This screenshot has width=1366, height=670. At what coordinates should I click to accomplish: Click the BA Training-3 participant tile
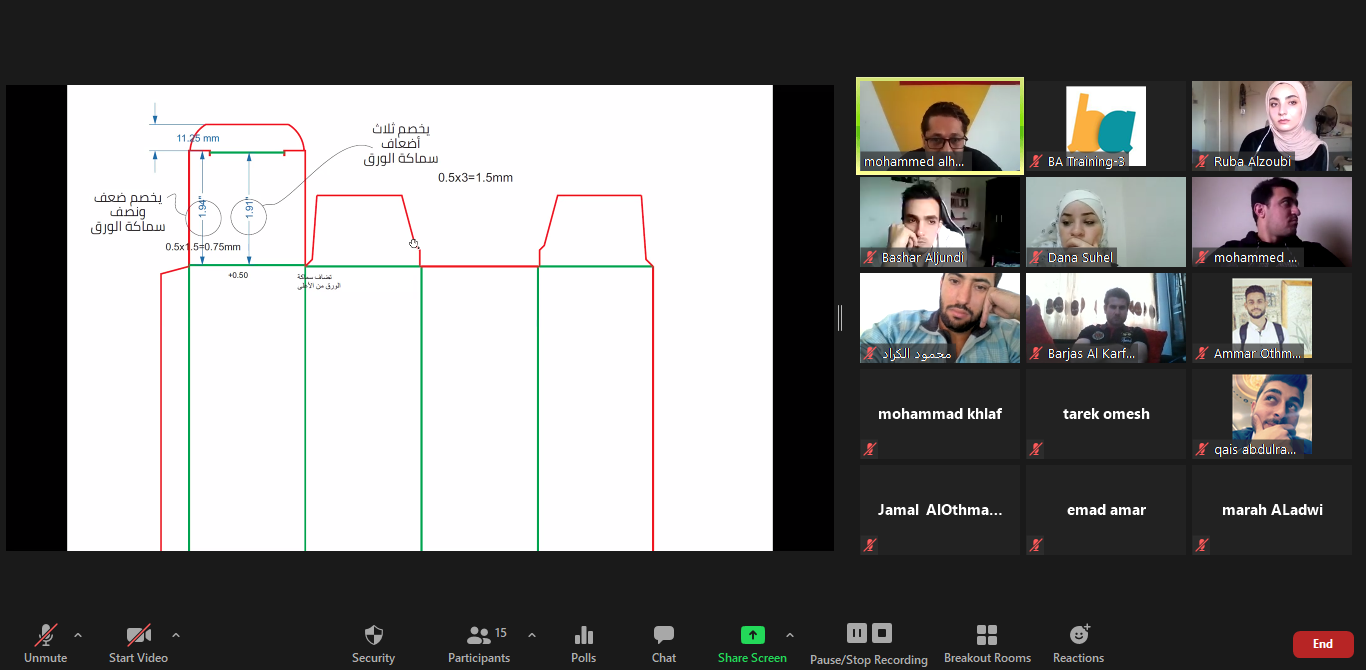[1105, 126]
